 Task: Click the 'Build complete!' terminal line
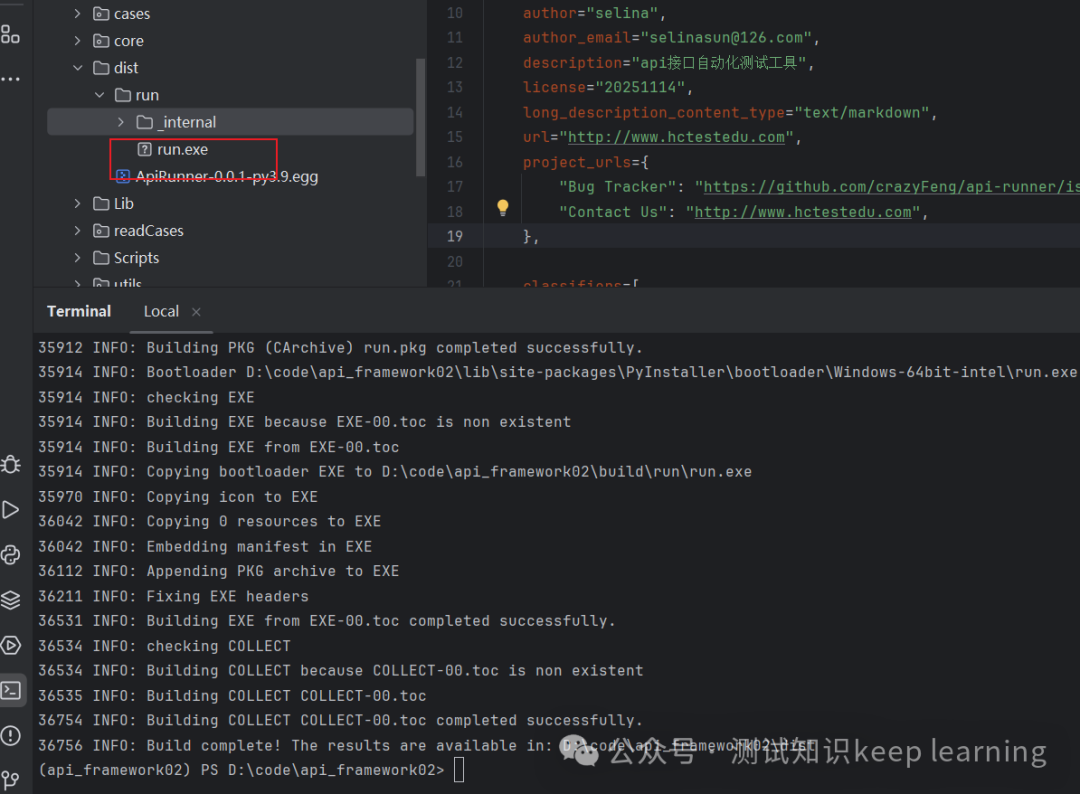point(426,745)
